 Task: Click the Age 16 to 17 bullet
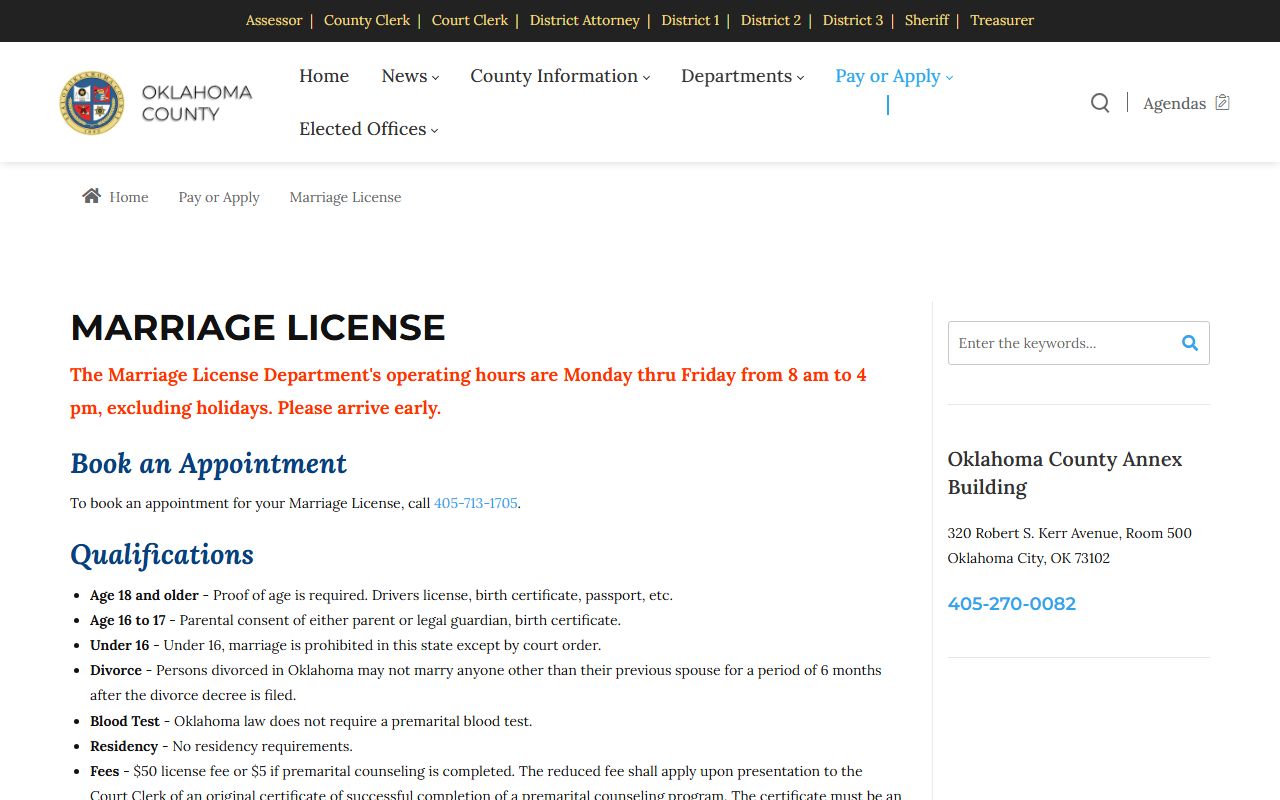pyautogui.click(x=355, y=620)
